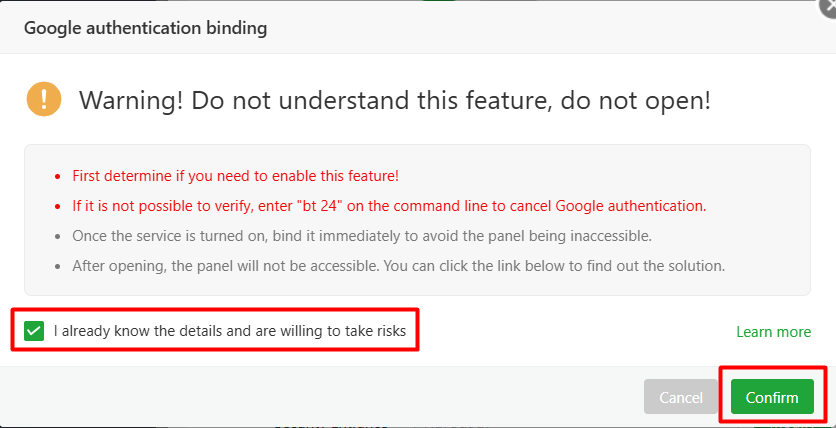Click the "Google authentication binding" dialog title
Image resolution: width=836 pixels, height=428 pixels.
(145, 28)
